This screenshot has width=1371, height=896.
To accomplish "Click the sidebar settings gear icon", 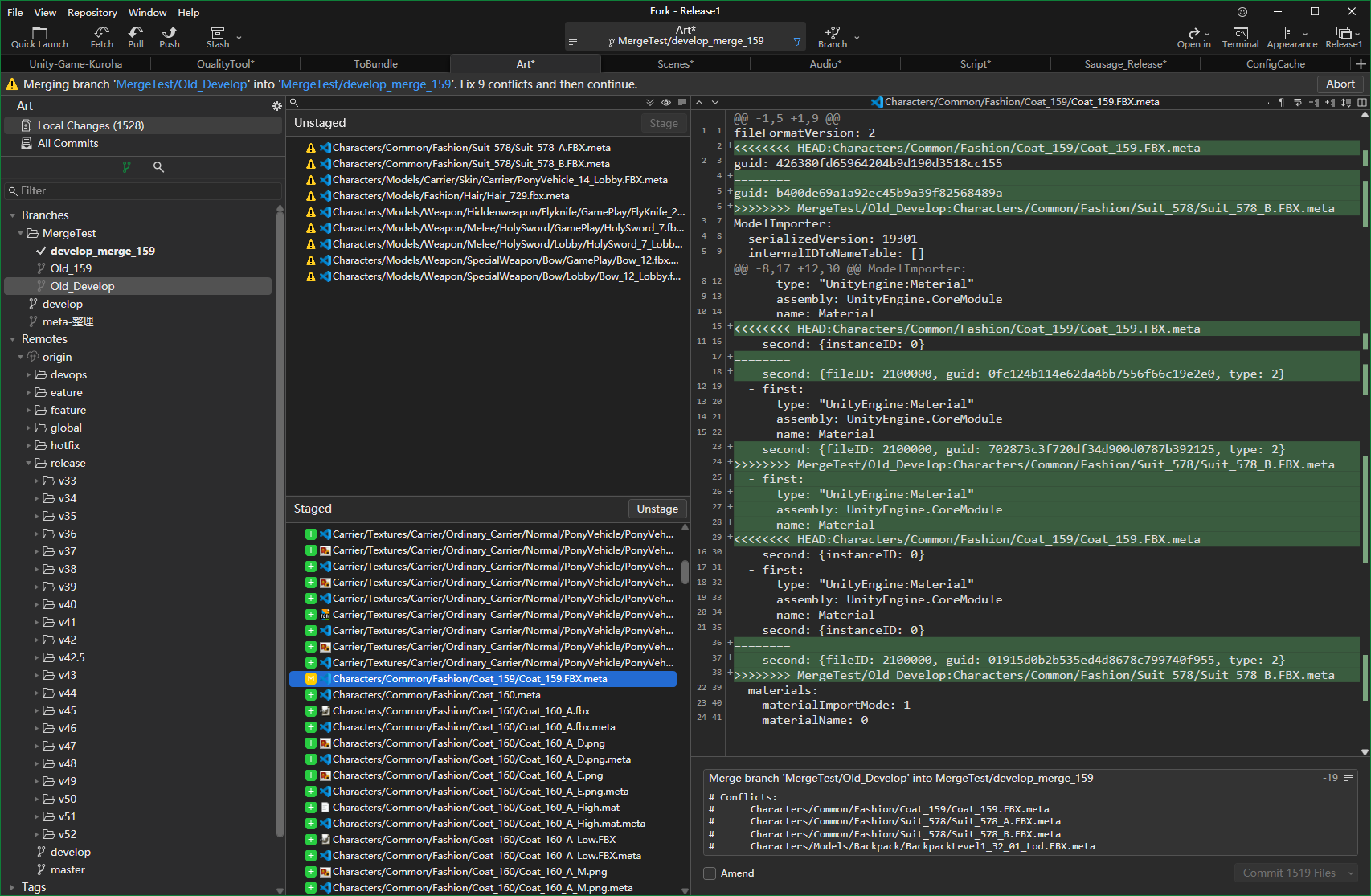I will 277,106.
